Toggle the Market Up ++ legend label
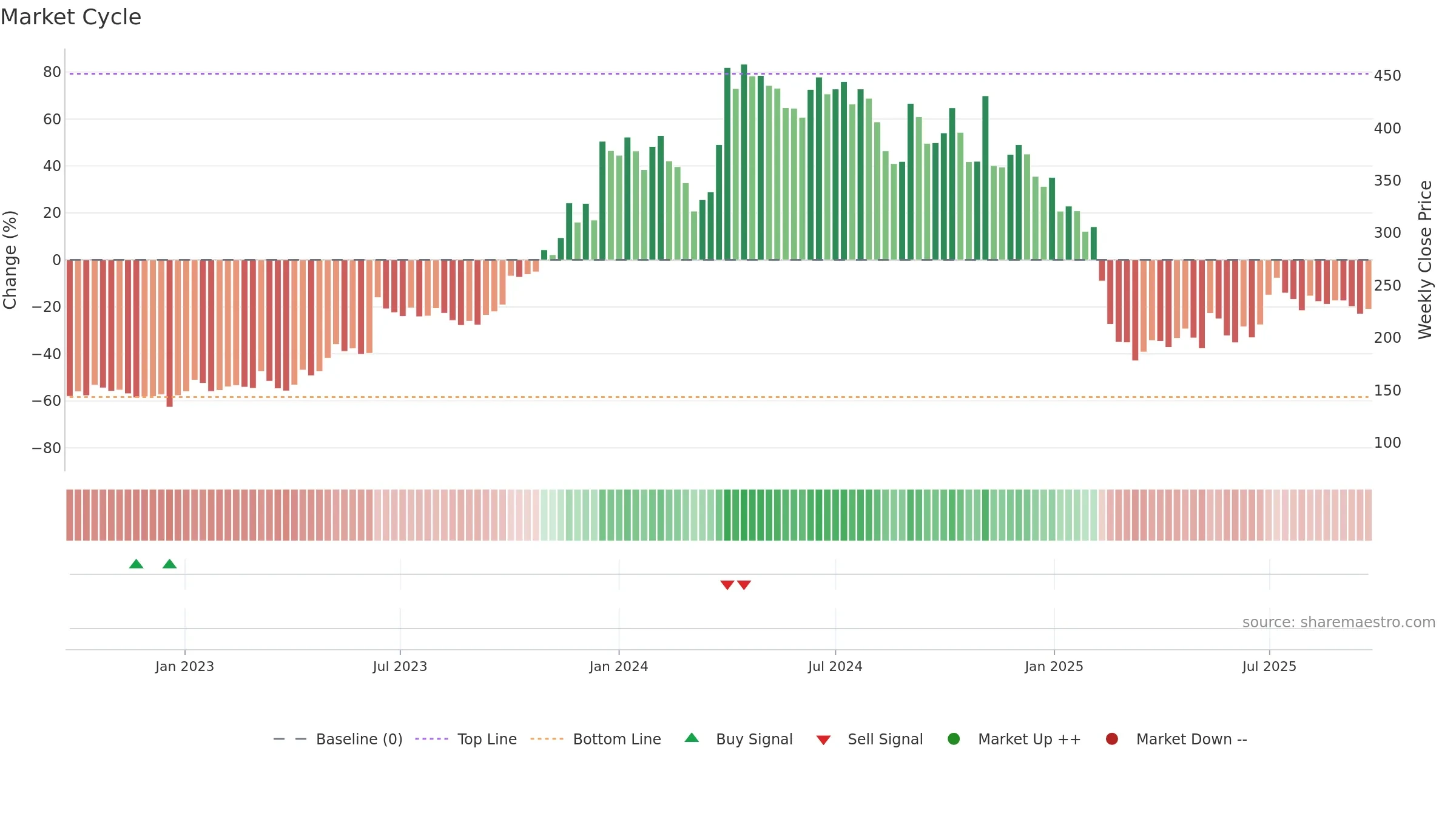This screenshot has width=1456, height=819. 1030,739
